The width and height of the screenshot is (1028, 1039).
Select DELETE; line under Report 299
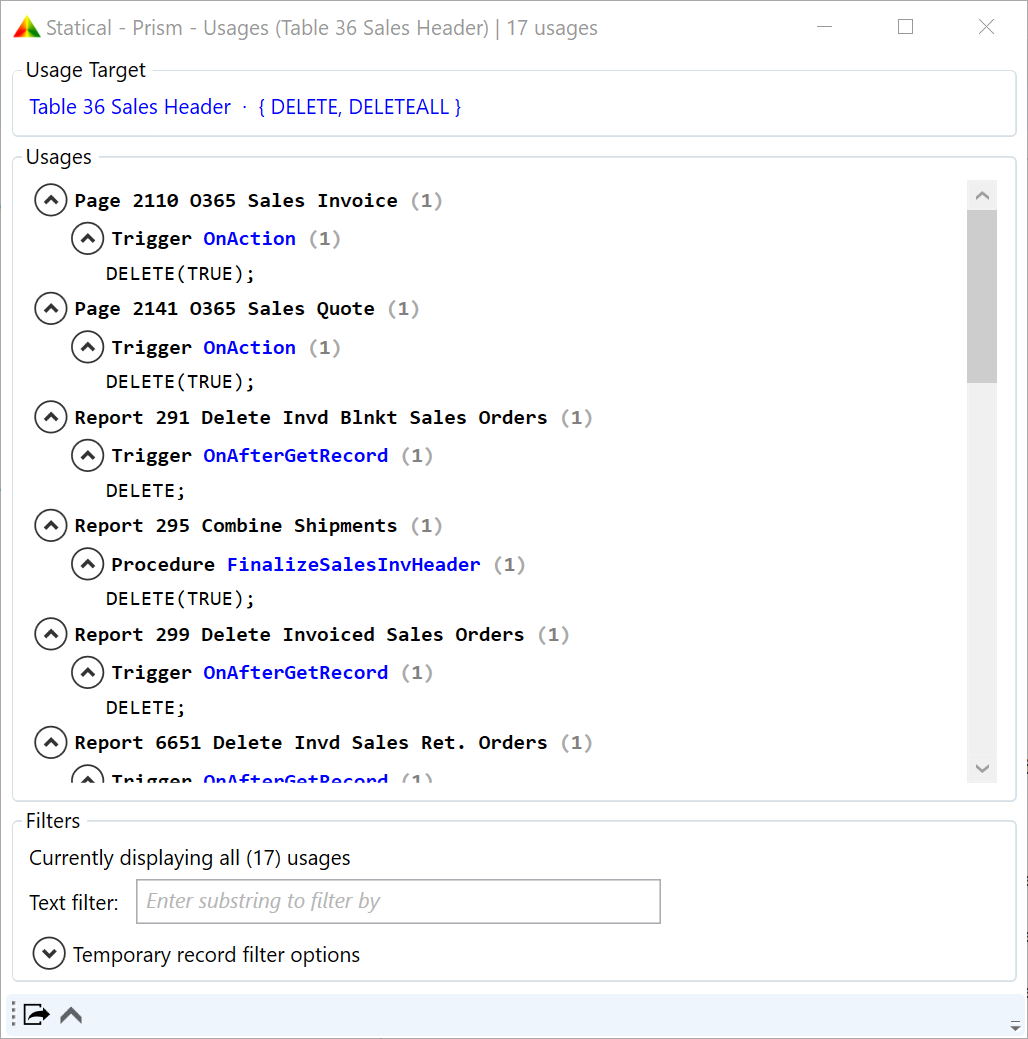(x=145, y=708)
